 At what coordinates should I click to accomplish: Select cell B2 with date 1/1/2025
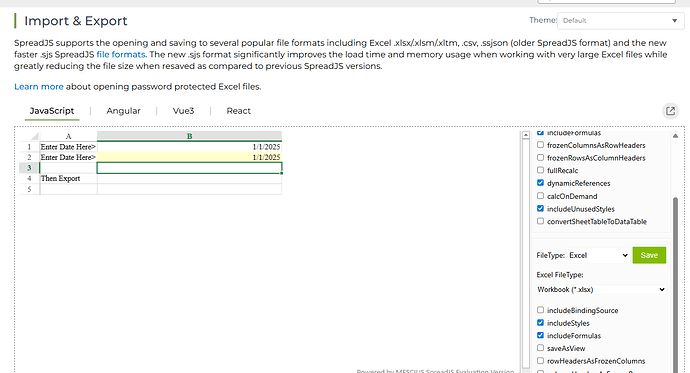pyautogui.click(x=189, y=157)
